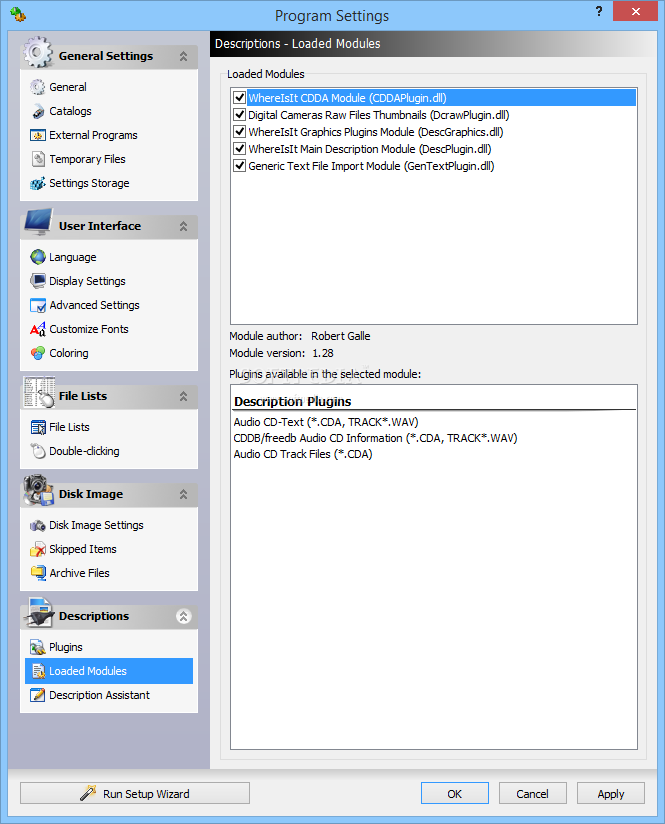This screenshot has height=824, width=665.
Task: Open Customize Fonts page
Action: click(x=89, y=329)
